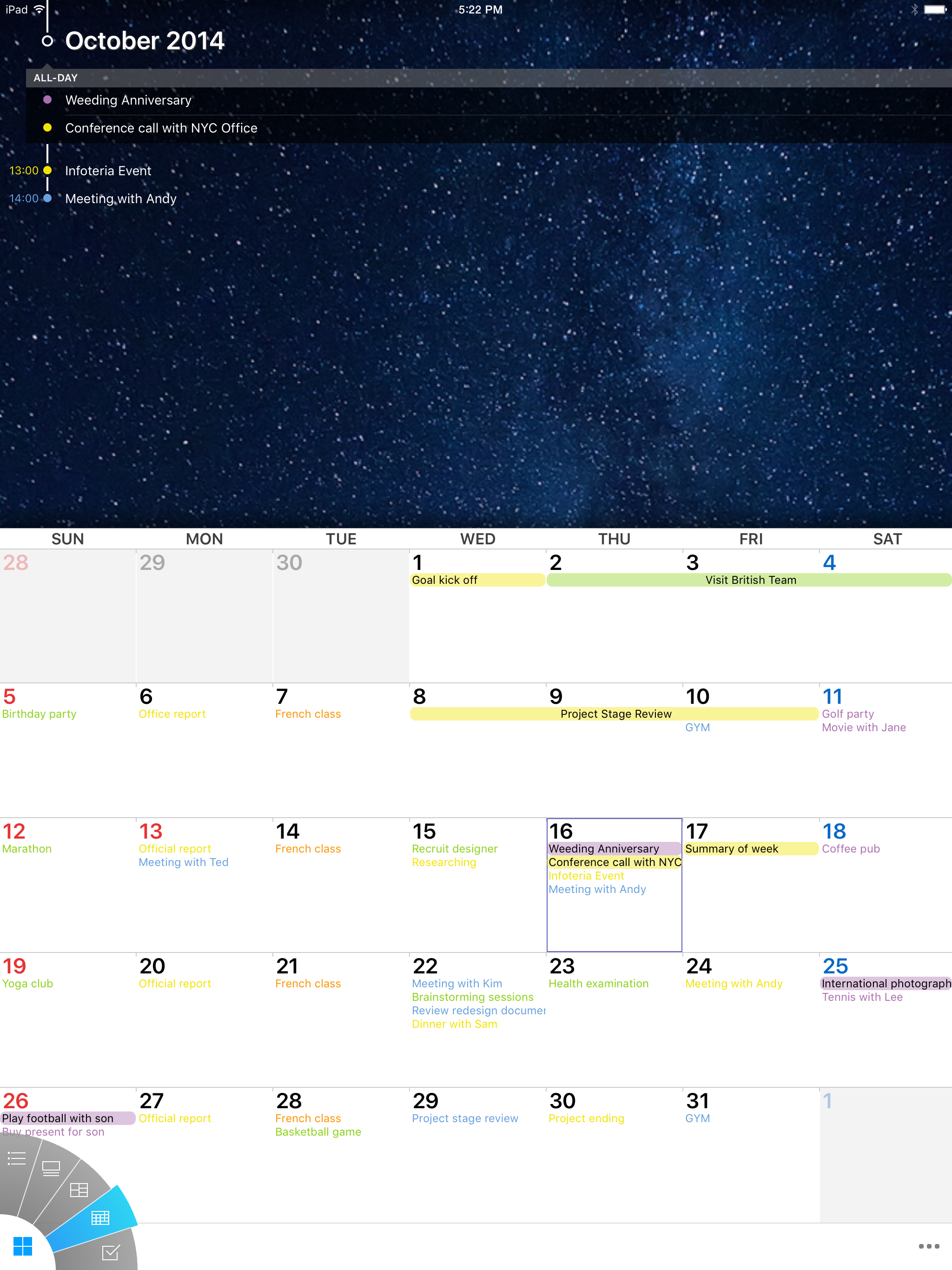Image resolution: width=952 pixels, height=1270 pixels.
Task: Select the 13:00 Infoteria Event timeline entry
Action: [108, 171]
